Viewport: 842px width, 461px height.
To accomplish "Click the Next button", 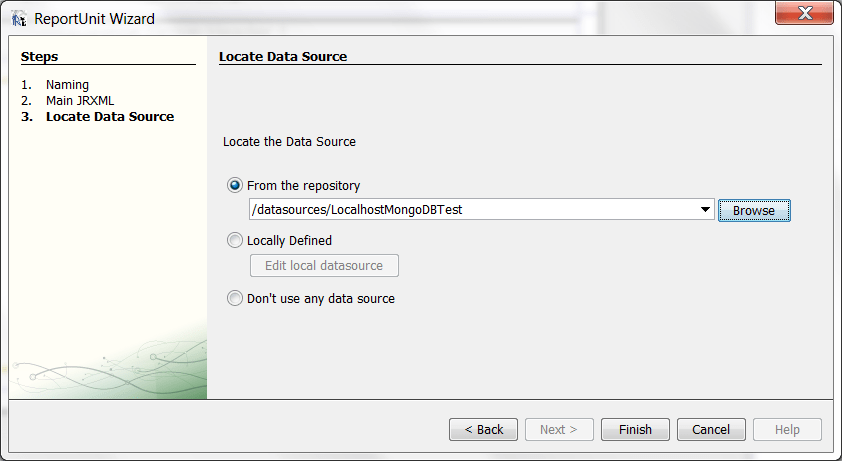I will [559, 430].
